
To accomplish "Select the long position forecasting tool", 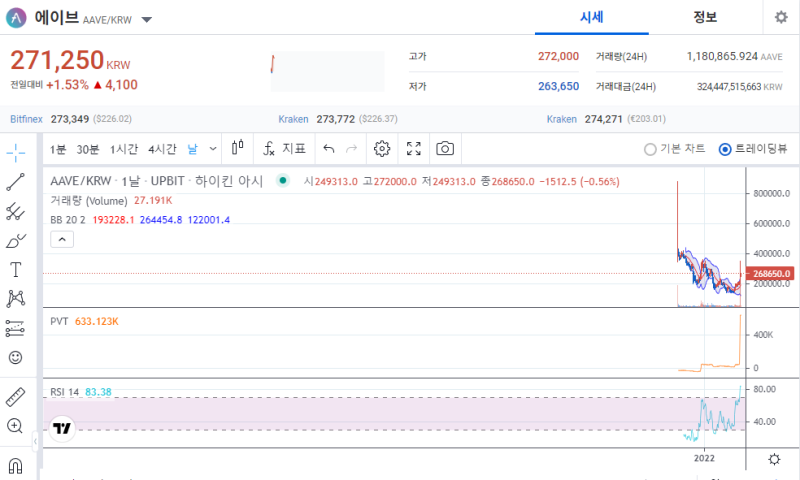I will point(15,329).
